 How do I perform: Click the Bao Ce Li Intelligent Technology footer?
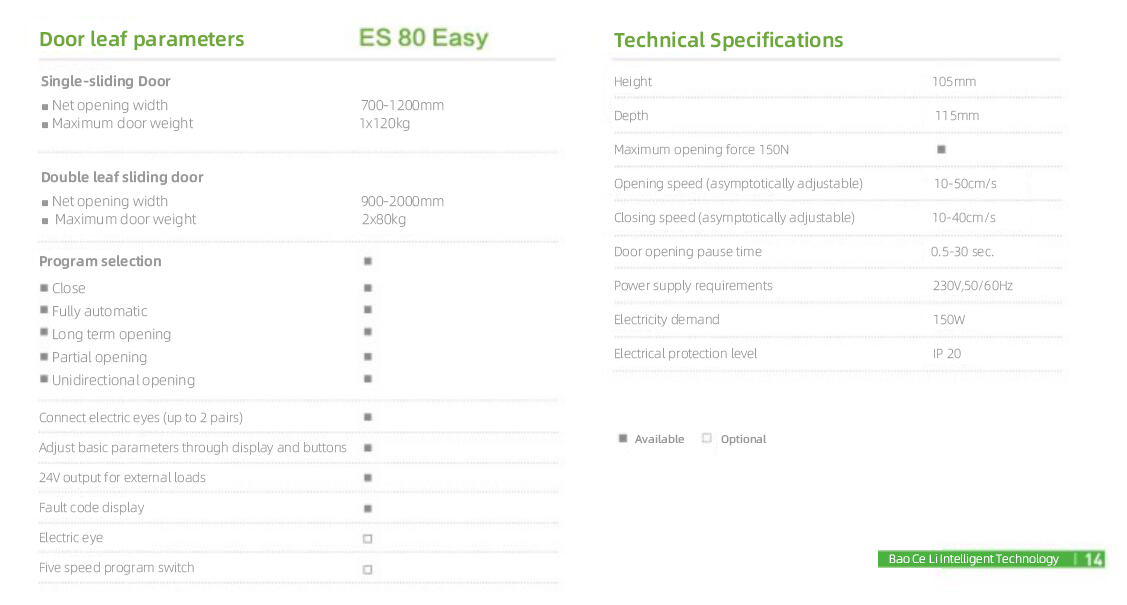click(x=973, y=559)
